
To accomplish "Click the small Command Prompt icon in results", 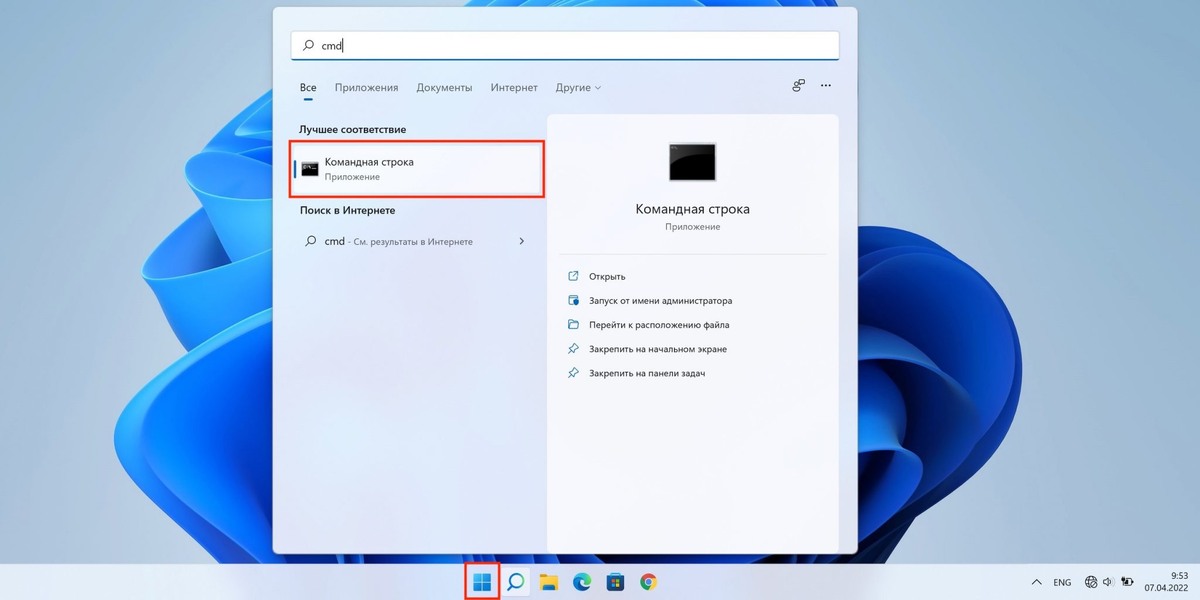I will tap(310, 168).
